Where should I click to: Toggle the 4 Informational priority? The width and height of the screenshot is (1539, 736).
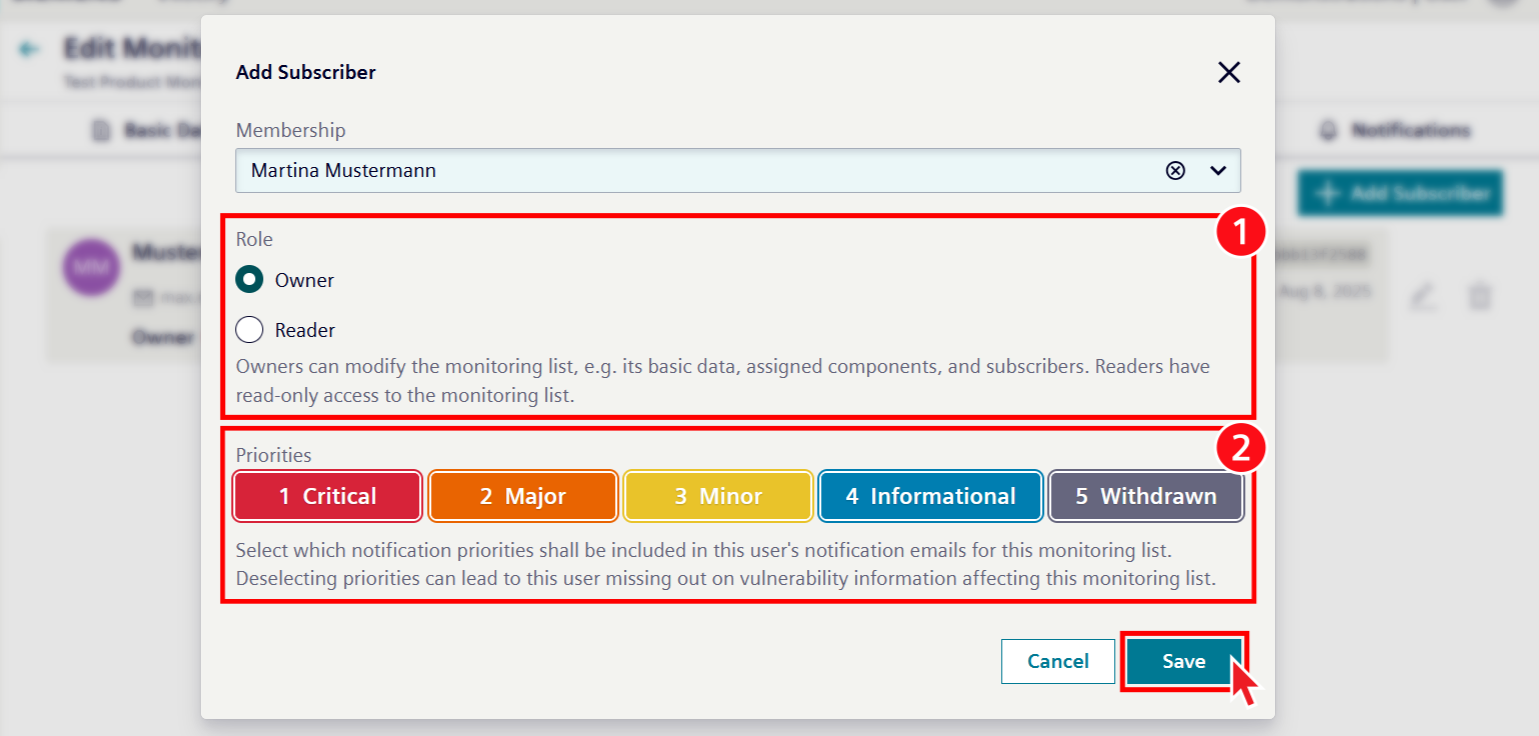930,496
